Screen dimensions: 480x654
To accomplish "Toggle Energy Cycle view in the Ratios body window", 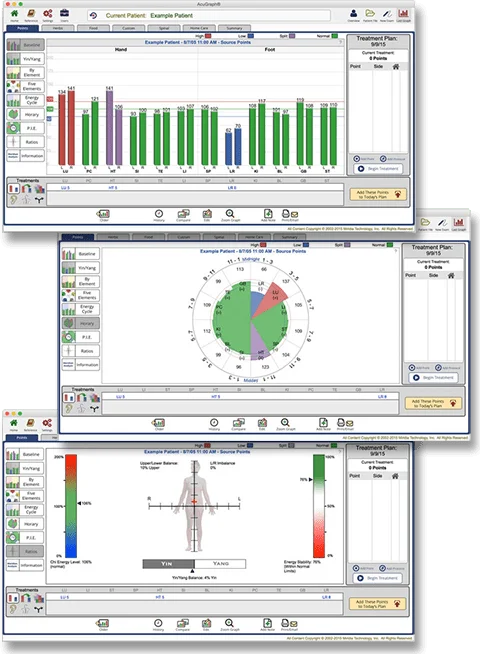I will pyautogui.click(x=25, y=510).
